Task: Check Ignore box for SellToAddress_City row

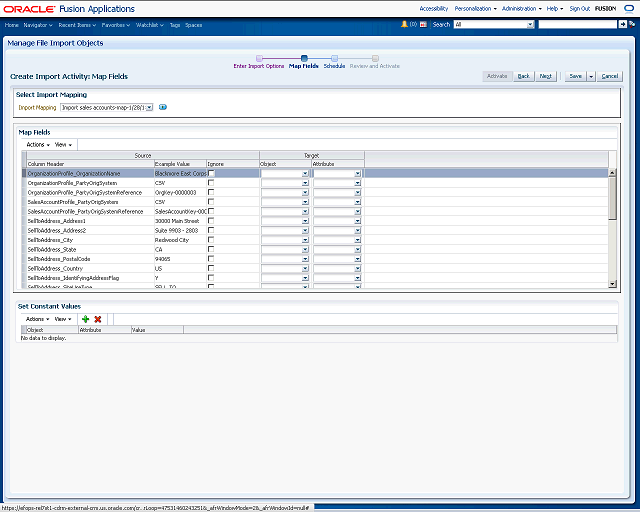Action: click(x=211, y=240)
